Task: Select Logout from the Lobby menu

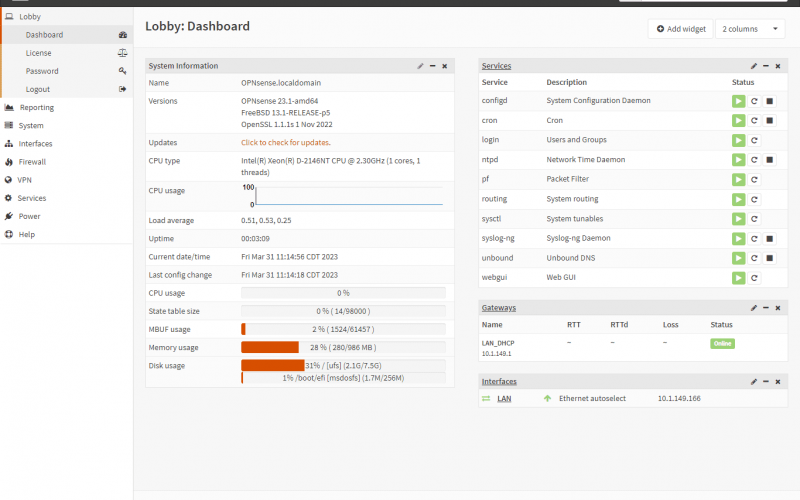Action: (x=38, y=89)
